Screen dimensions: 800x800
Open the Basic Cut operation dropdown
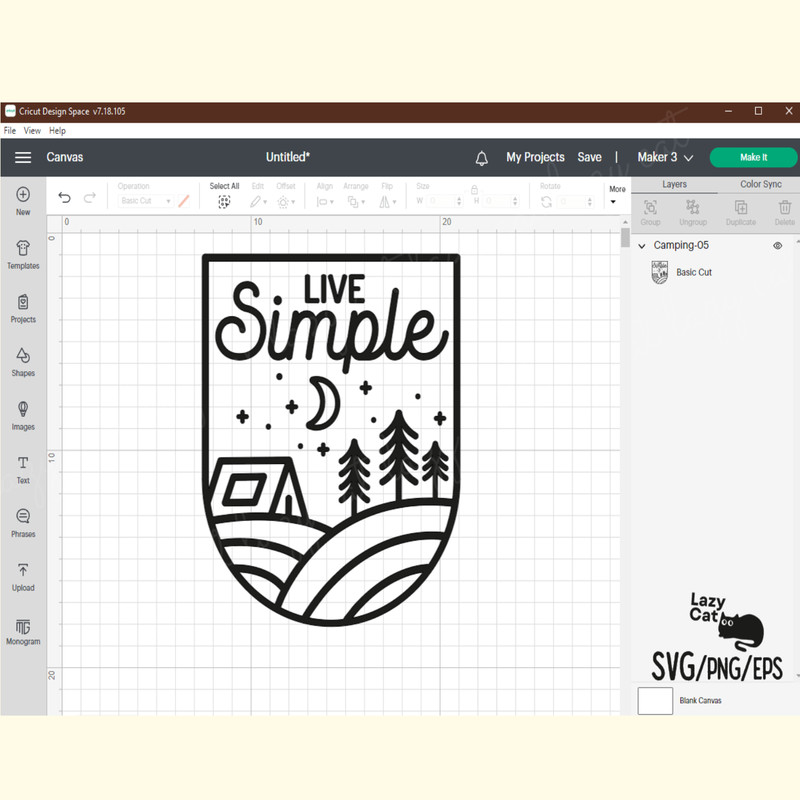click(x=145, y=201)
